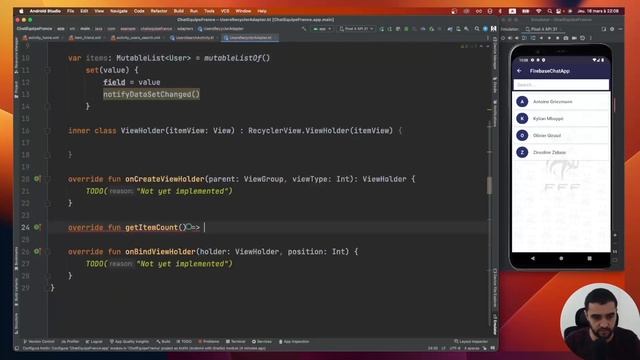Click the power button in emulator toolbar
The height and width of the screenshot is (360, 640).
point(503,38)
